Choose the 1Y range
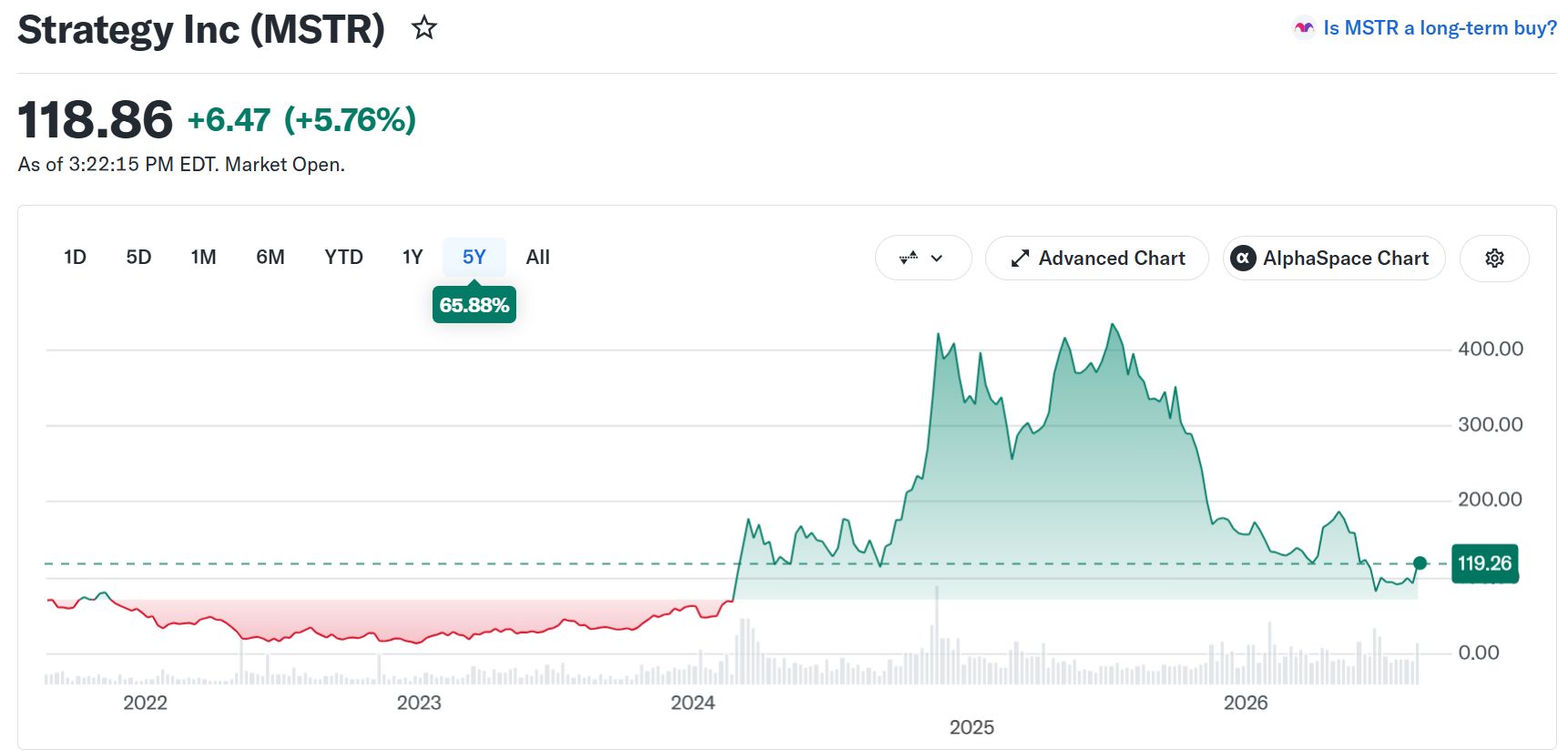Image resolution: width=1568 pixels, height=751 pixels. tap(412, 258)
